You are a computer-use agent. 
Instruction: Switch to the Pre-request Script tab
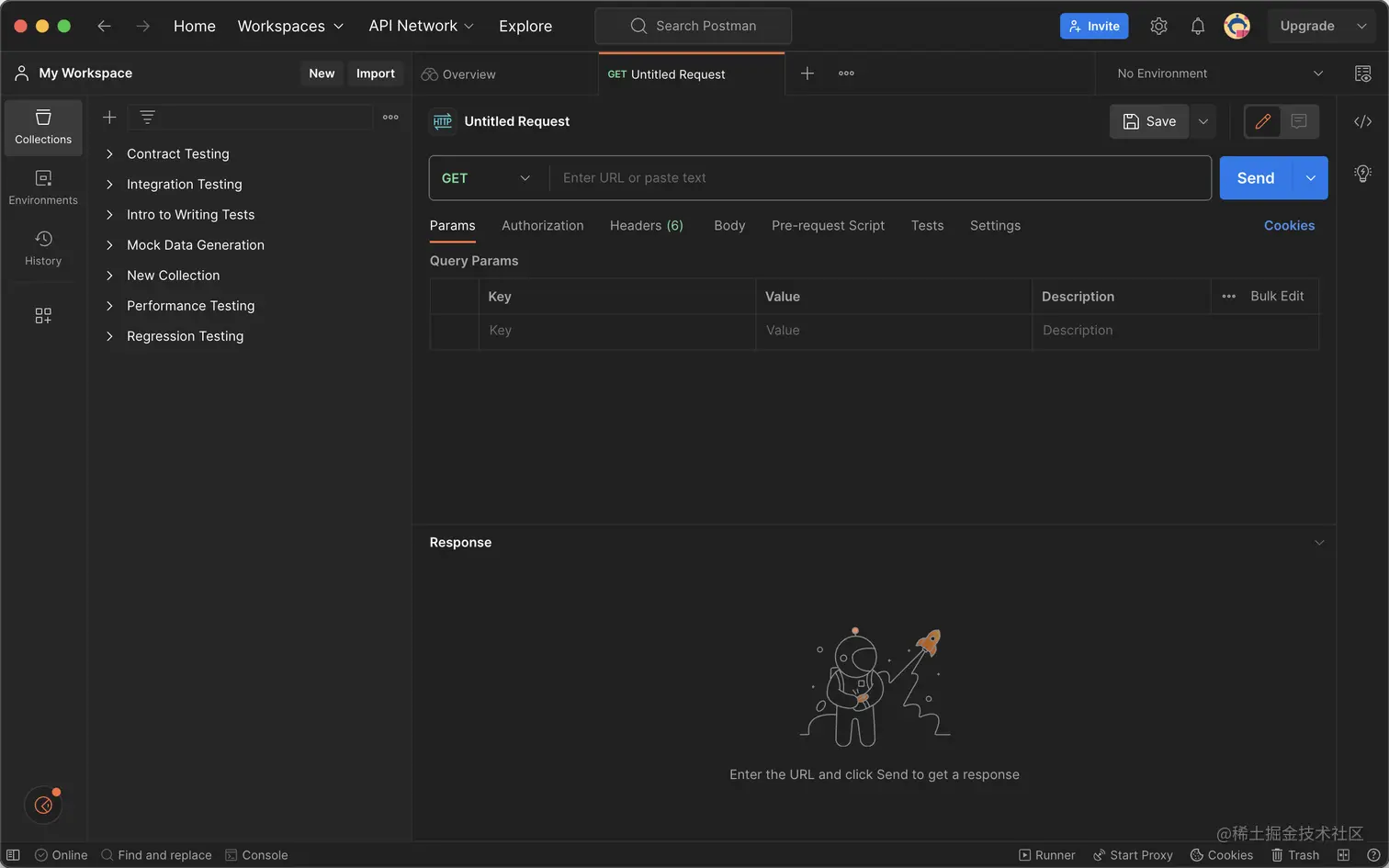[x=828, y=226]
